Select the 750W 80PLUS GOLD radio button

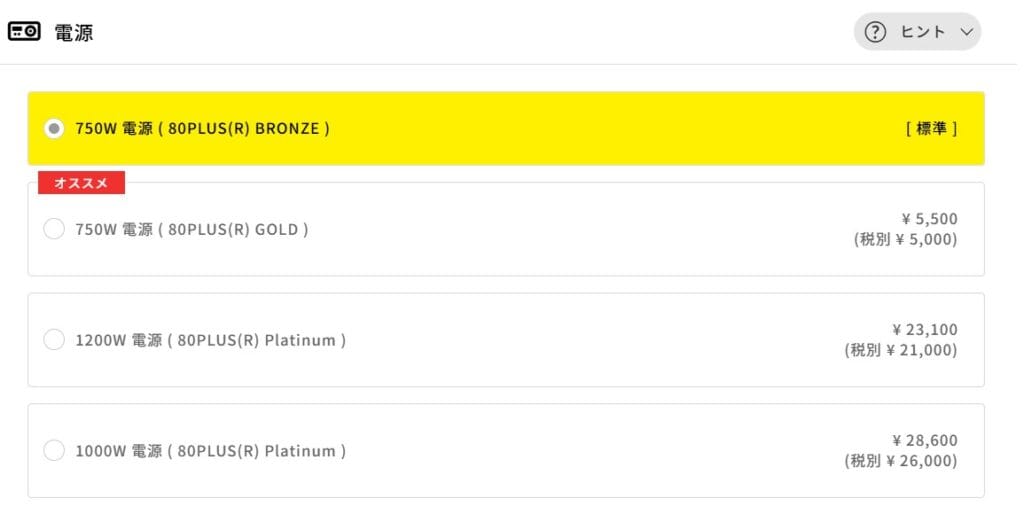(x=54, y=229)
